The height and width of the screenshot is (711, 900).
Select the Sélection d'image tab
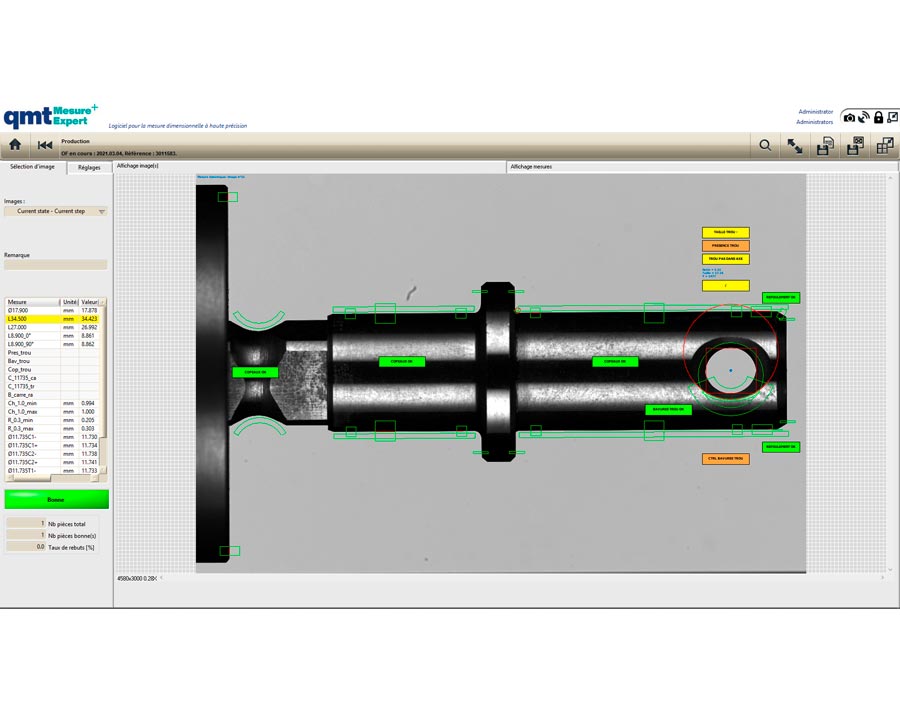(x=32, y=167)
